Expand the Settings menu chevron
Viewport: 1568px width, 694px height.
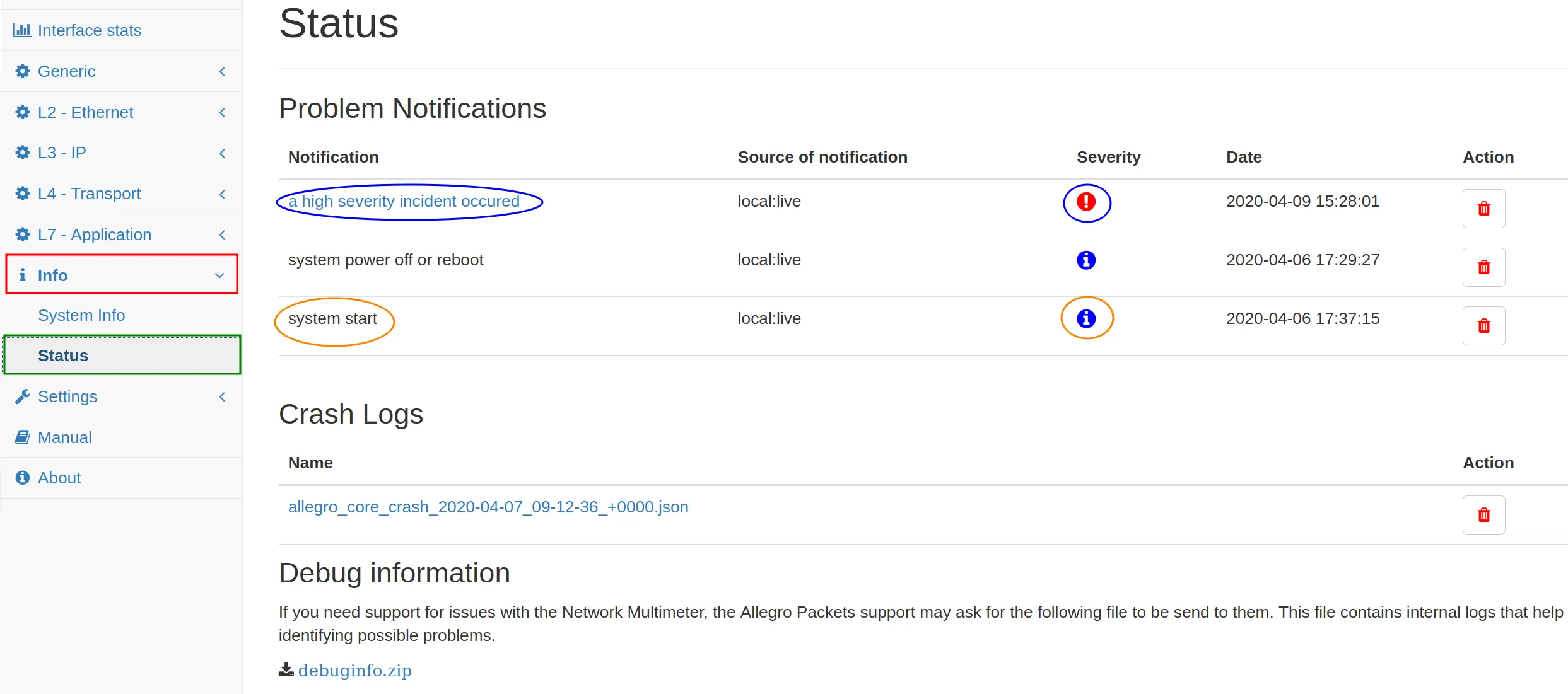click(222, 396)
